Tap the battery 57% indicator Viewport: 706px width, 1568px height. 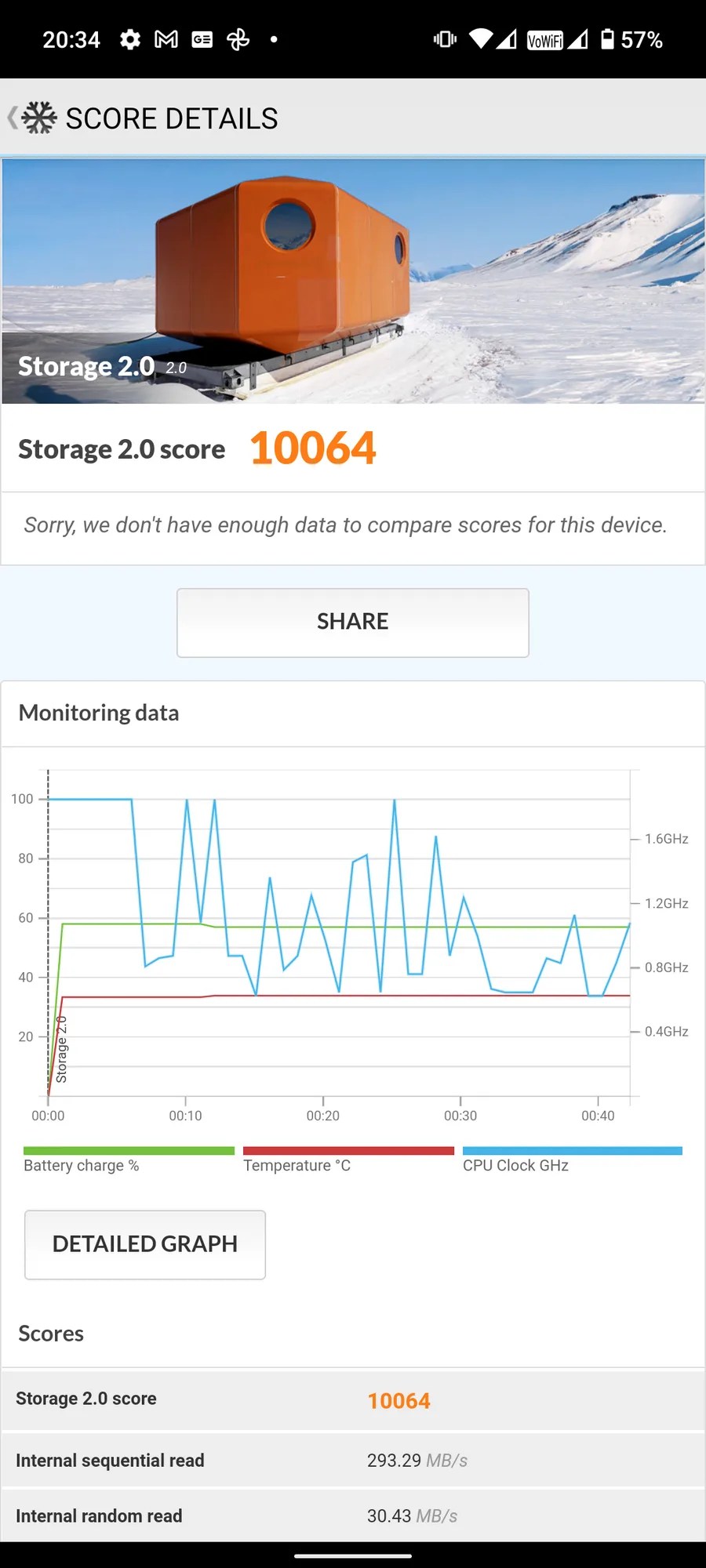tap(631, 39)
